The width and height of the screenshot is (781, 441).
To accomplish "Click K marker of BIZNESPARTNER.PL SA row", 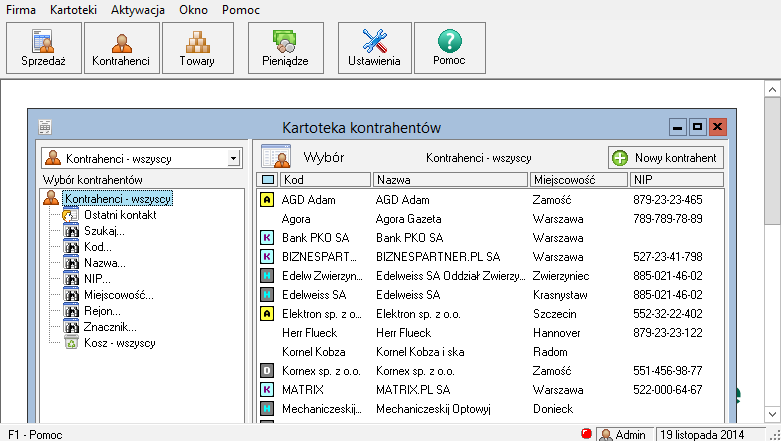I will [x=267, y=257].
